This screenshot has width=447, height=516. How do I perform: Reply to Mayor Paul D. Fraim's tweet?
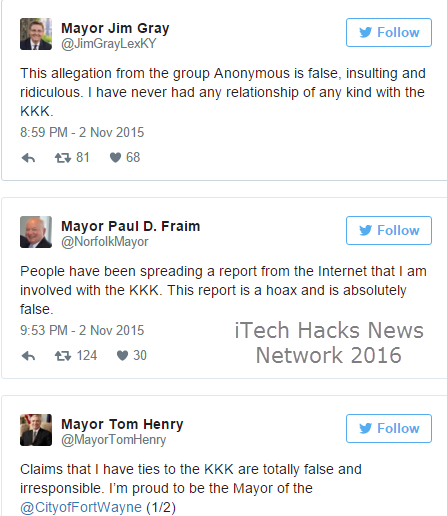pos(28,356)
